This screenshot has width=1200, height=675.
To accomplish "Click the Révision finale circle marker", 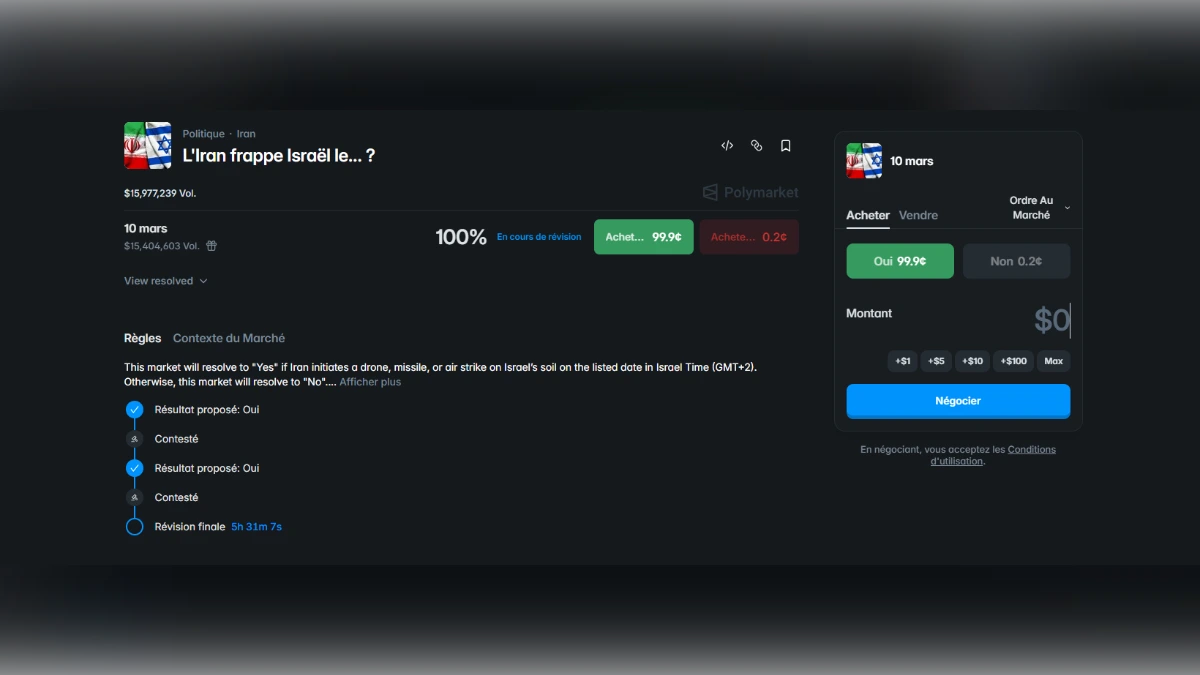I will coord(135,527).
